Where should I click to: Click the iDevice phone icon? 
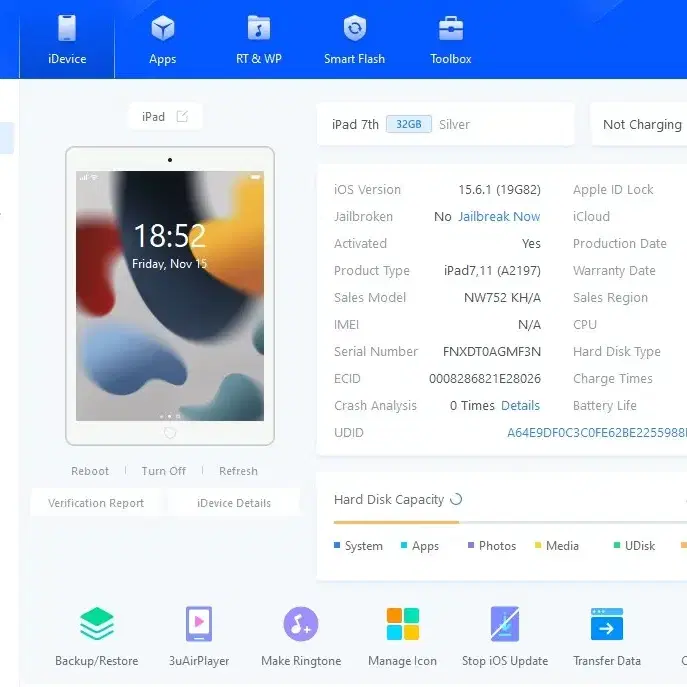coord(67,28)
